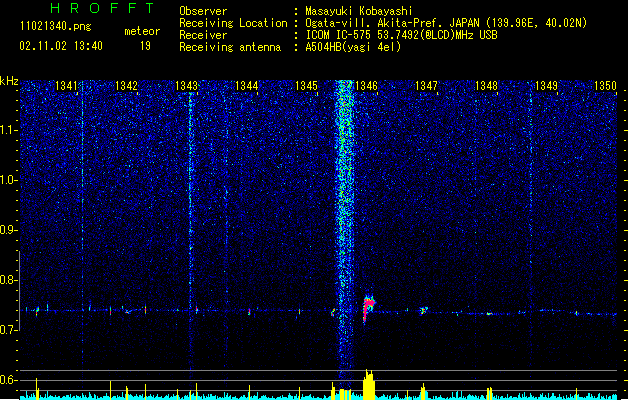
Task: Click the 1346 time marker
Action: click(366, 86)
